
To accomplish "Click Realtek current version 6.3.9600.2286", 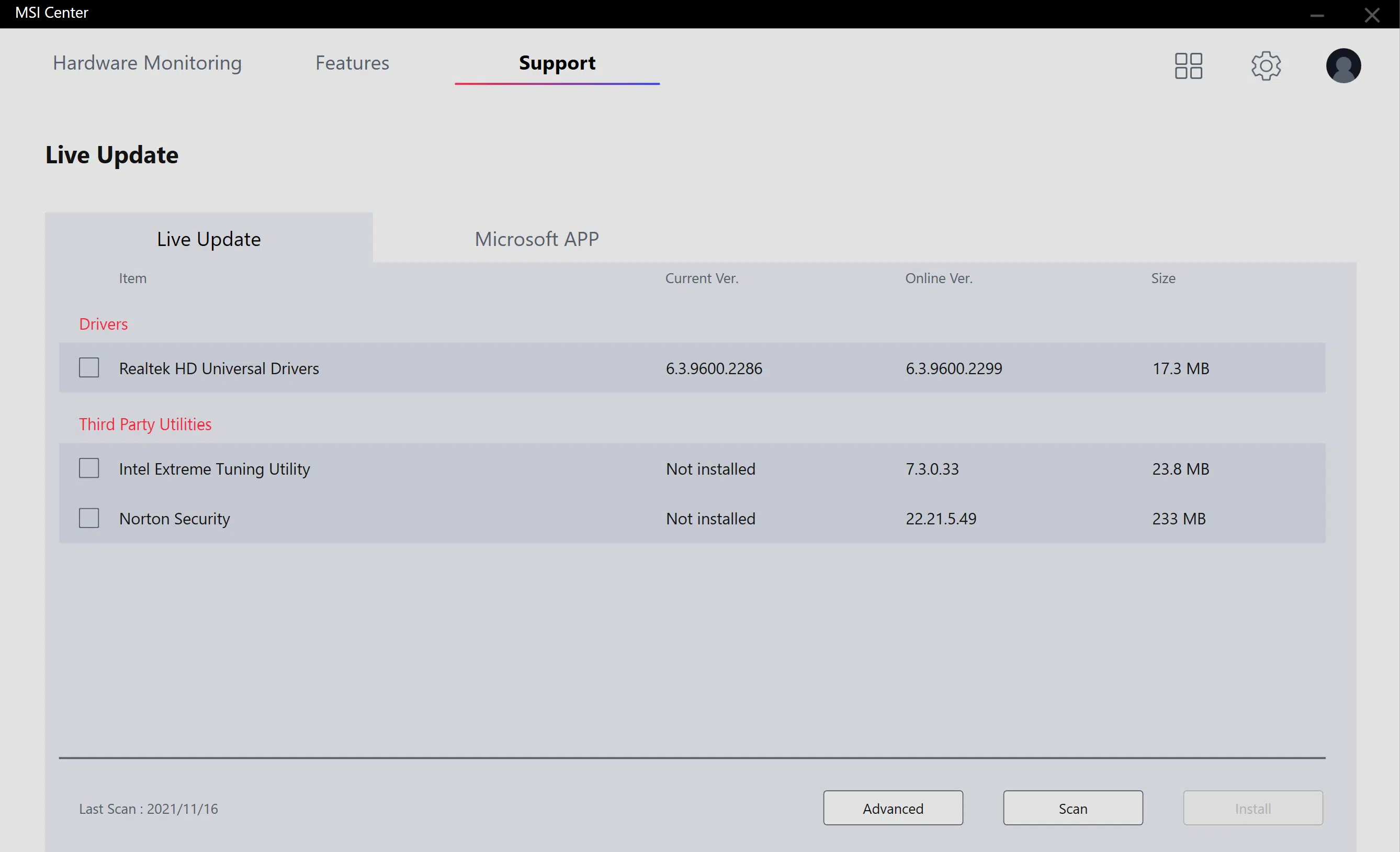I will (x=714, y=368).
